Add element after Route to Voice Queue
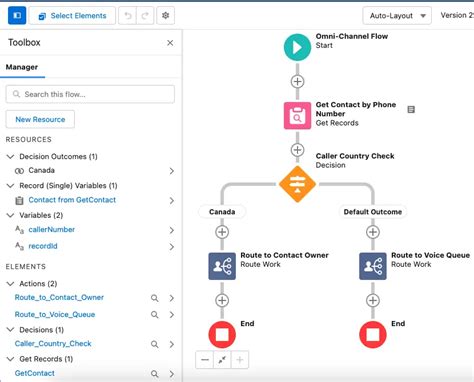This screenshot has width=474, height=382. tap(373, 300)
